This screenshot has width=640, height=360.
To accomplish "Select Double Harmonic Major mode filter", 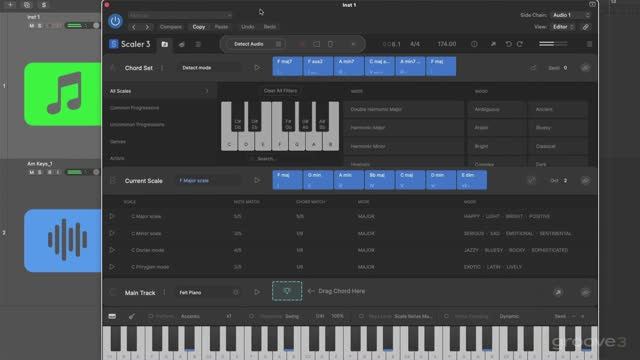I will coord(403,109).
